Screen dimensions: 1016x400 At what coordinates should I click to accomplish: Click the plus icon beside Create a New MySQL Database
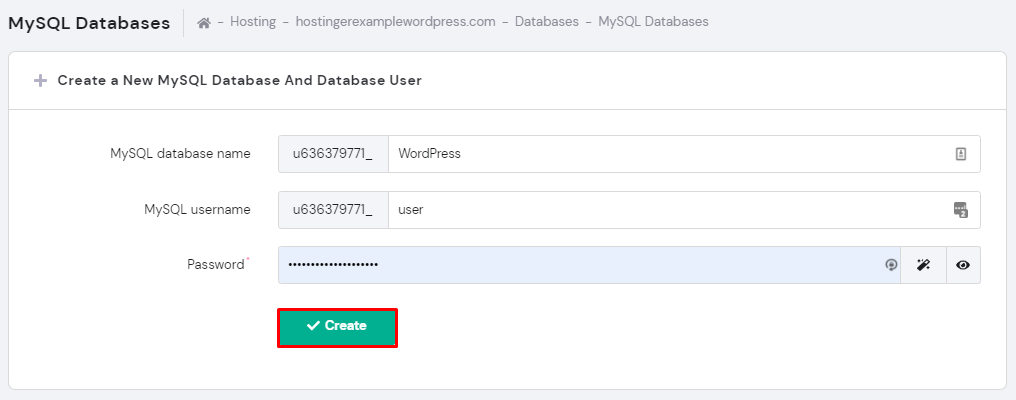pos(41,81)
